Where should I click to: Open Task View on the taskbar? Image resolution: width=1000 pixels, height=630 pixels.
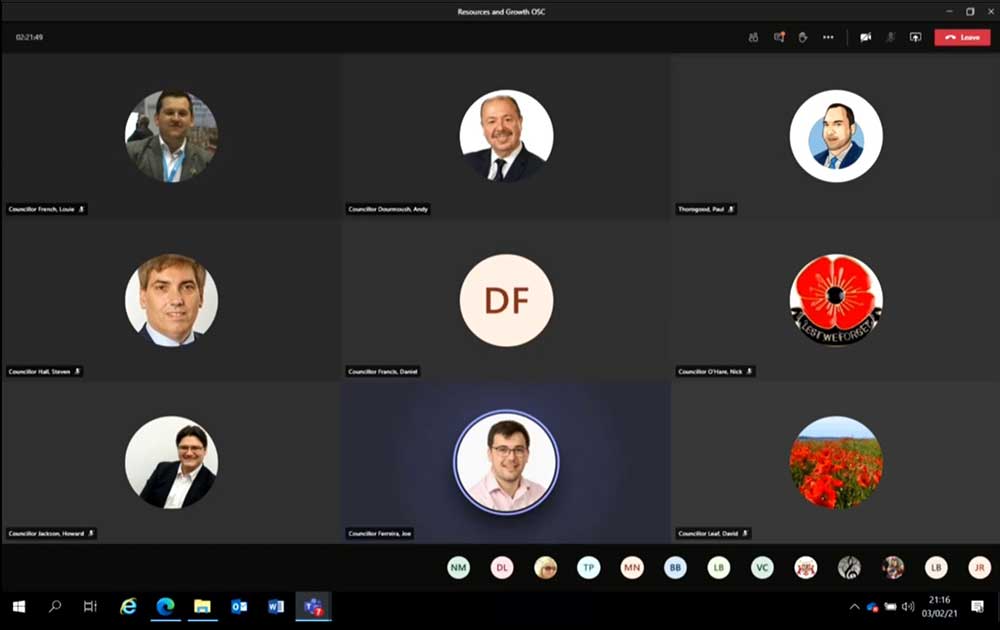tap(90, 606)
